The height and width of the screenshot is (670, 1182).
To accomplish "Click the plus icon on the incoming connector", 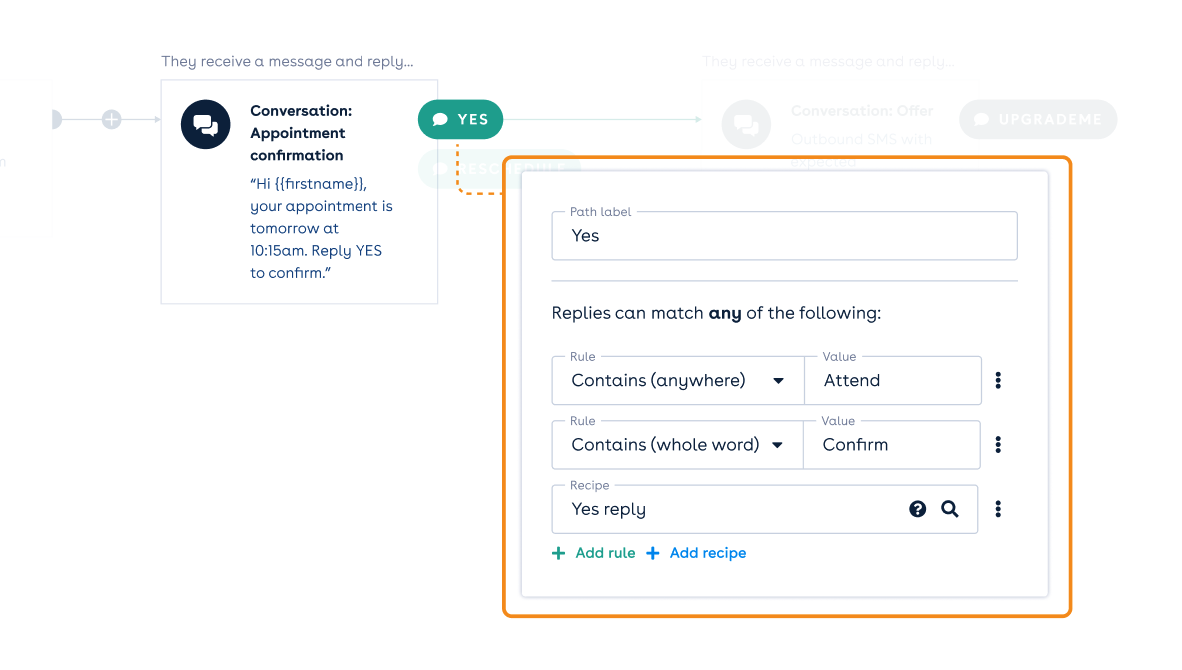I will pos(110,118).
